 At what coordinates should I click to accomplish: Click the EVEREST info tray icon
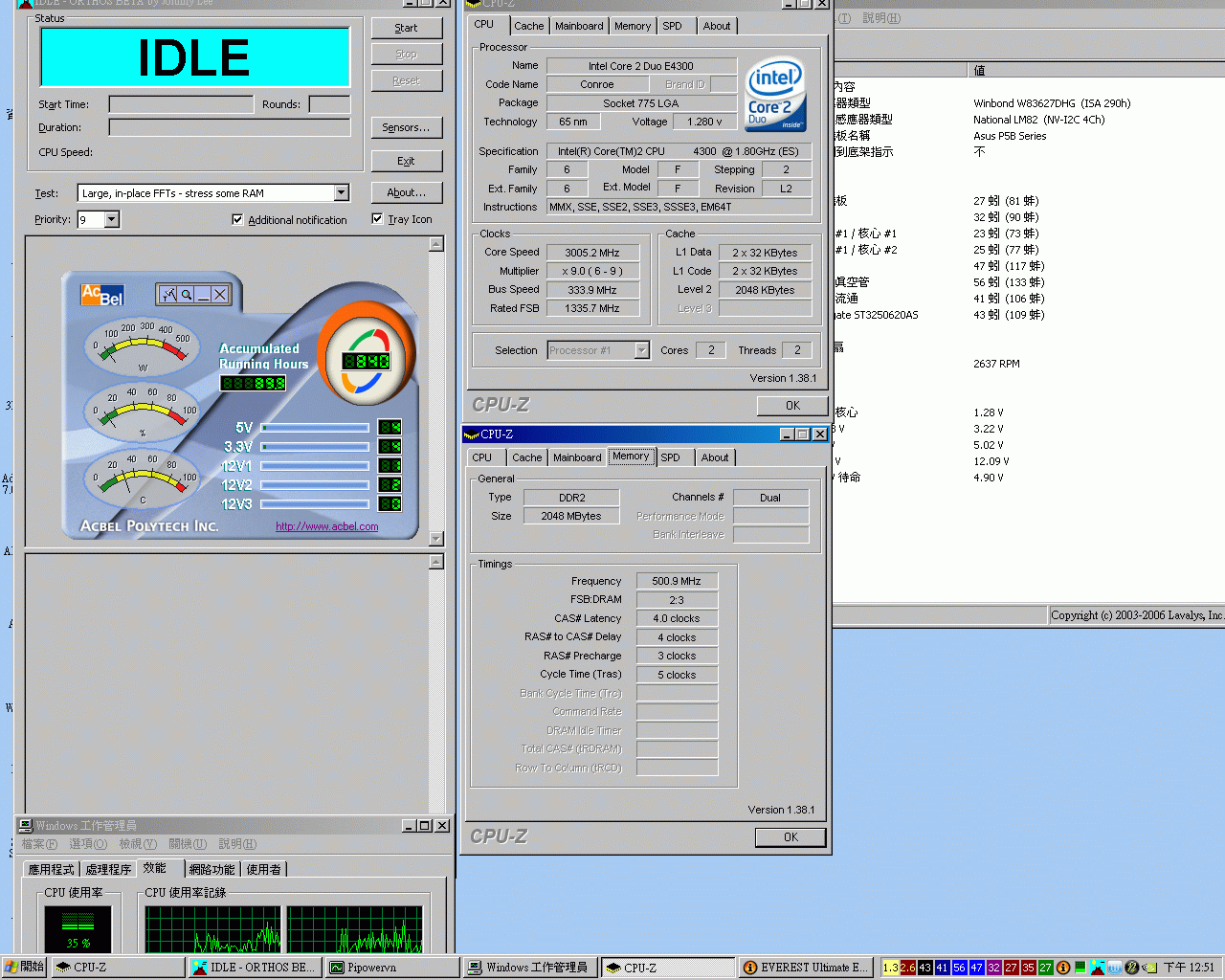tap(1063, 968)
